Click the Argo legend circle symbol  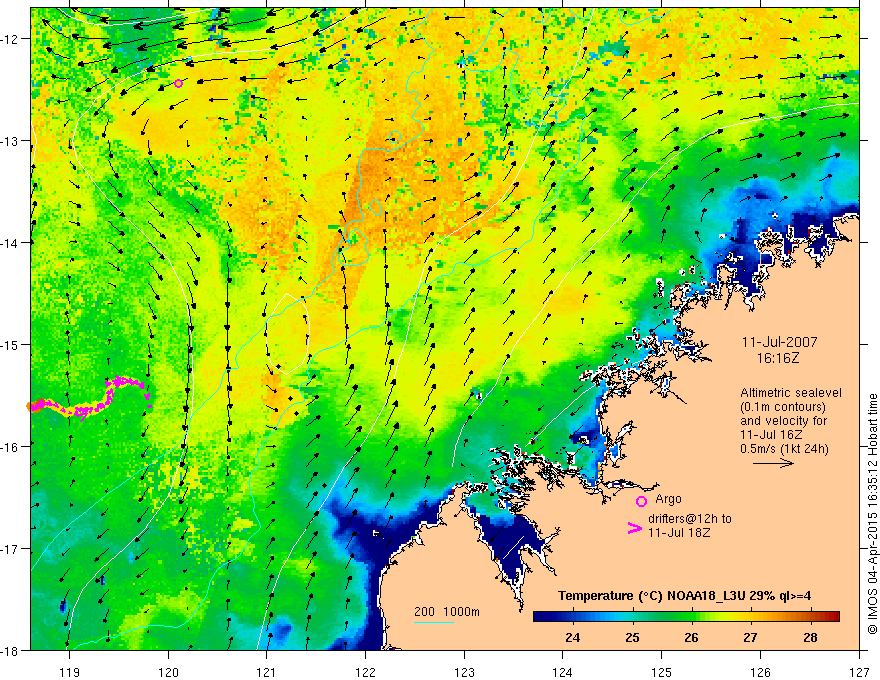point(641,501)
